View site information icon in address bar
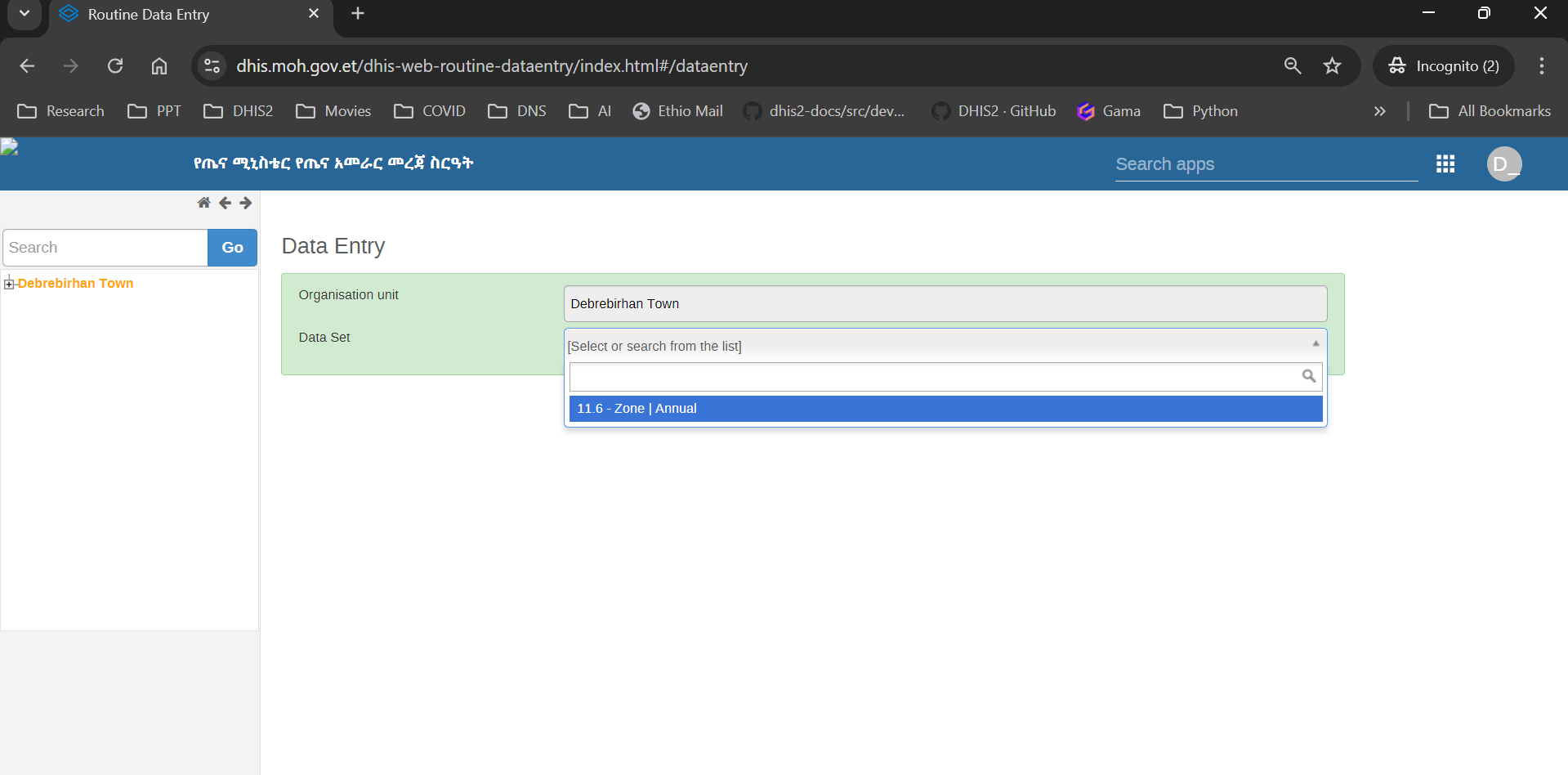 point(212,66)
